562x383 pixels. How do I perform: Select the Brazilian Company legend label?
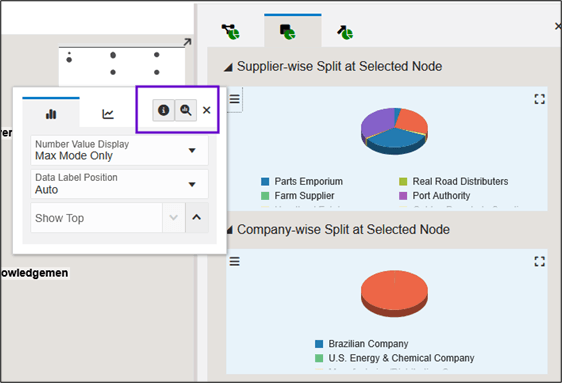coord(368,344)
